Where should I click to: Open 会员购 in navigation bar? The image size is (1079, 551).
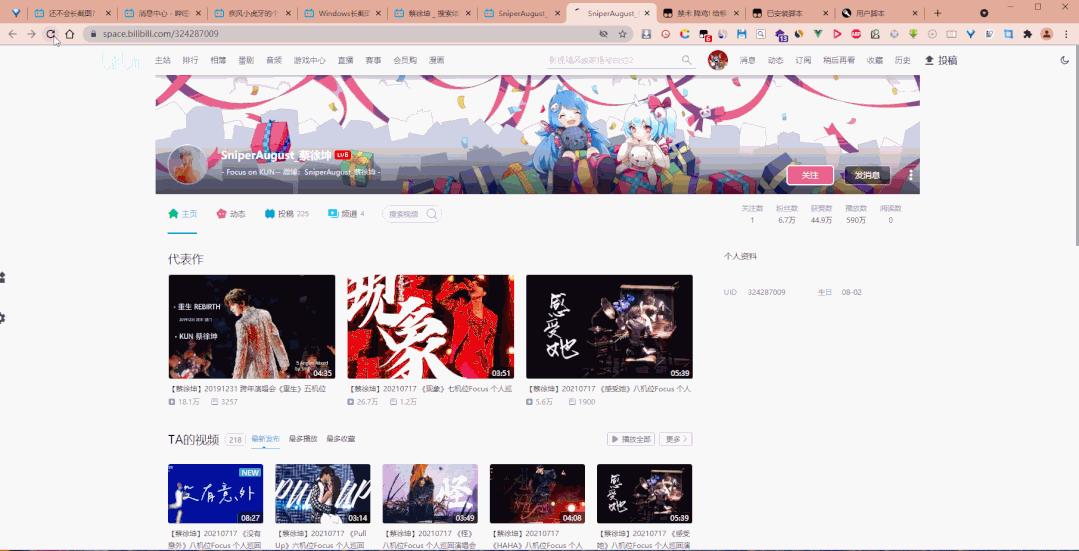405,61
